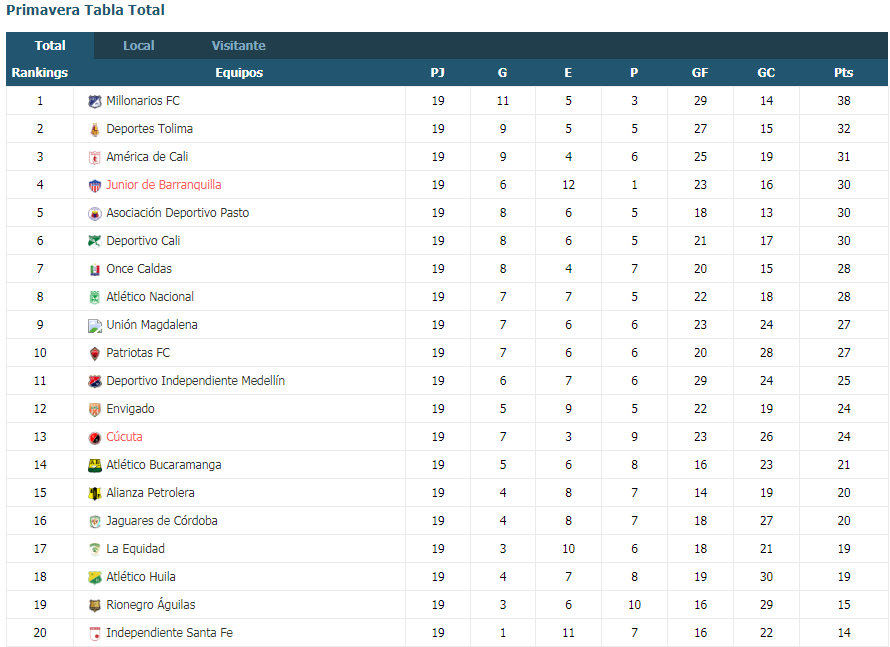Click the Alianza Petrolera crest icon
890x647 pixels.
pos(95,493)
